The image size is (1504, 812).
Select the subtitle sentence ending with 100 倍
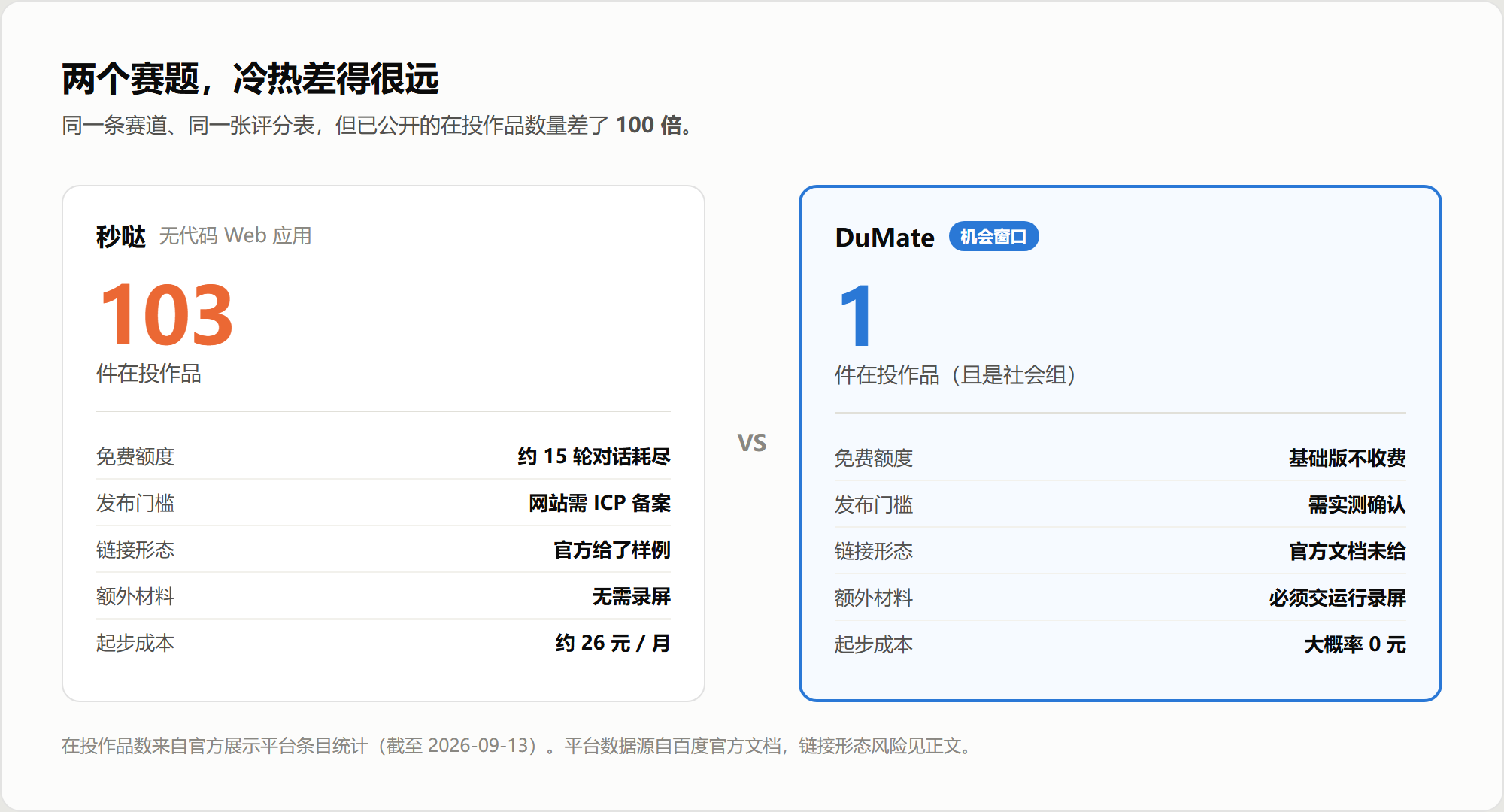click(x=377, y=125)
